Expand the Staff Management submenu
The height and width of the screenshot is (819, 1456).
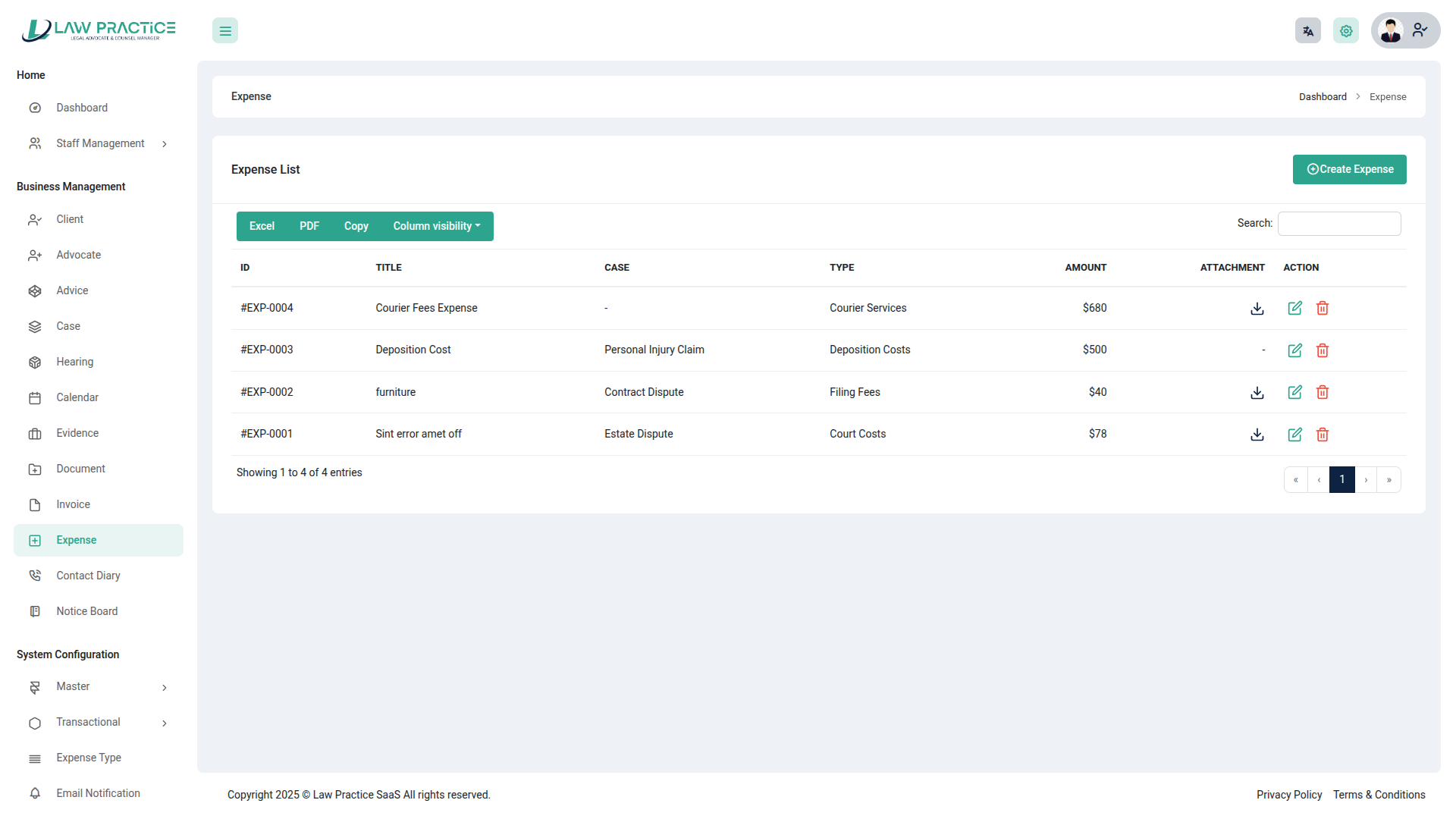[99, 143]
